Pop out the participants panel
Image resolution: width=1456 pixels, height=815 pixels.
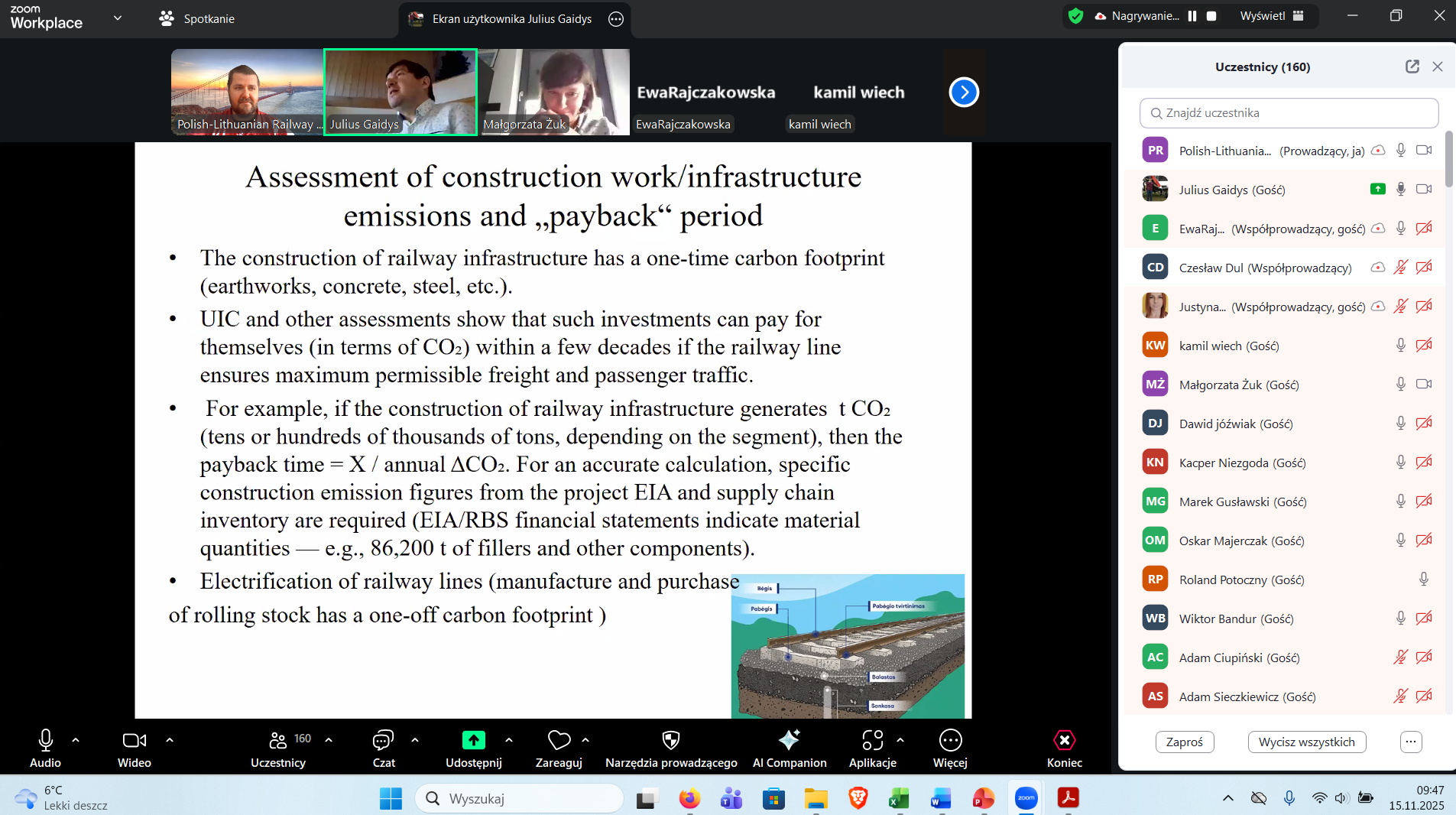[1412, 67]
